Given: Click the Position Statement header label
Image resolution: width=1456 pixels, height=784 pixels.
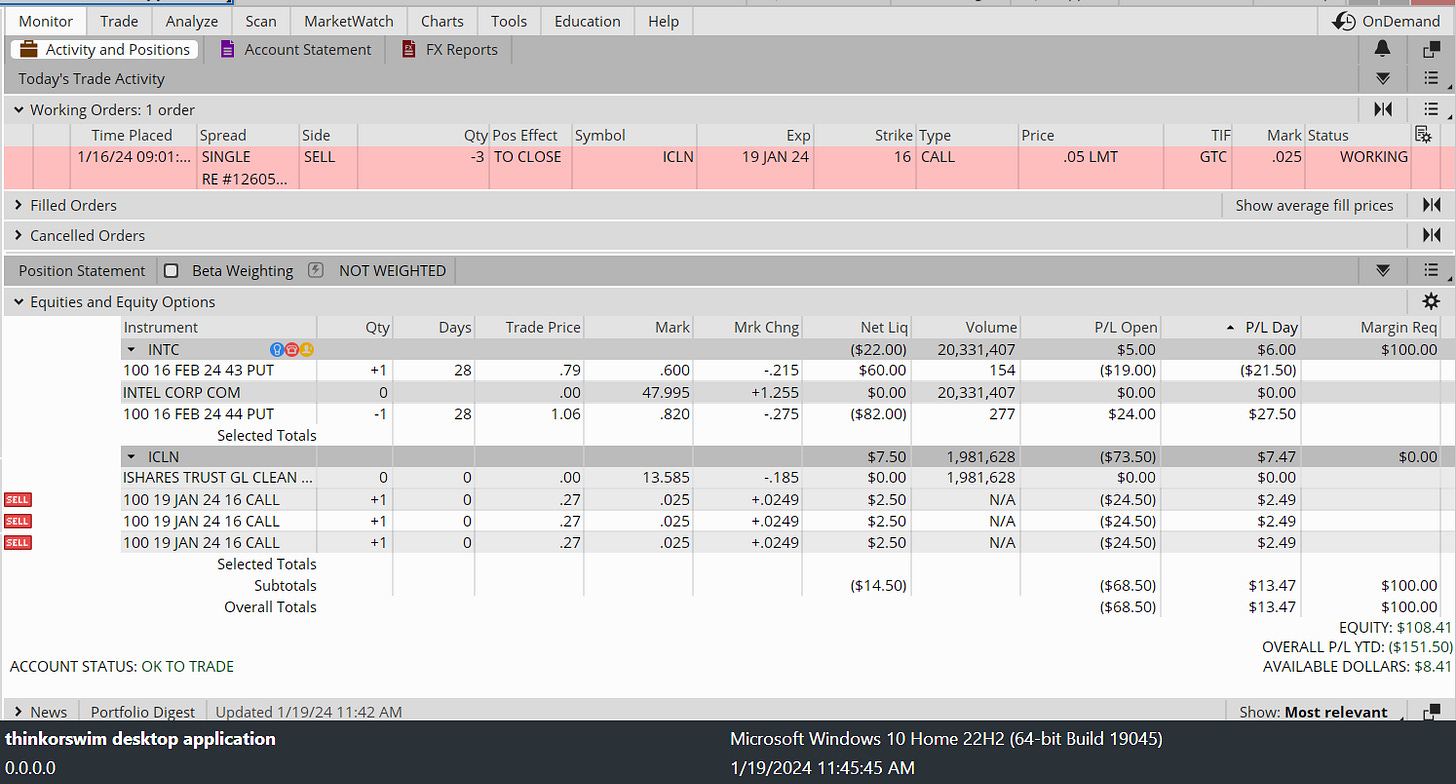Looking at the screenshot, I should tap(82, 270).
